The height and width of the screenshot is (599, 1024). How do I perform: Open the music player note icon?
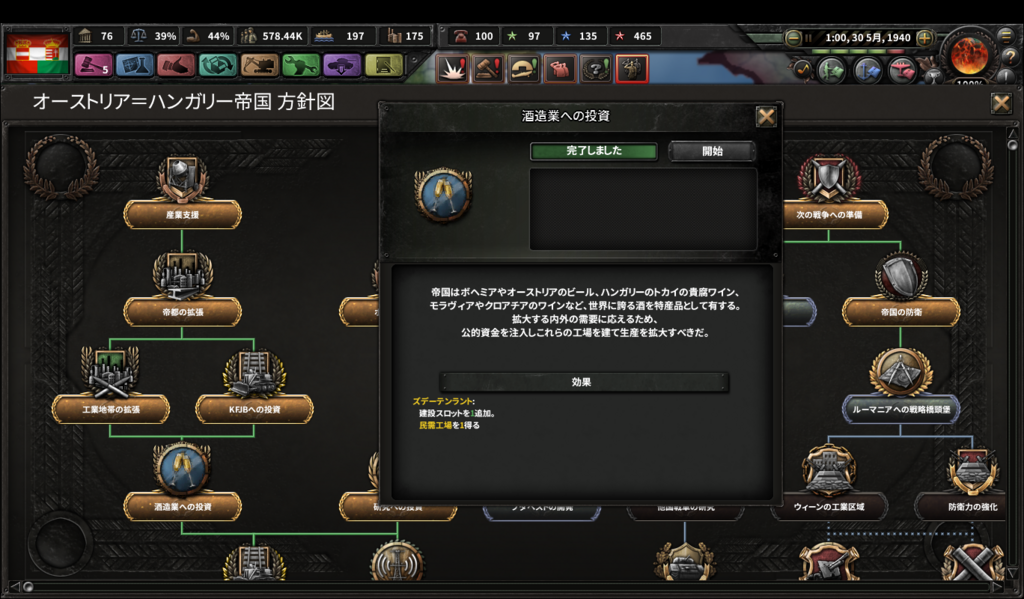(x=802, y=69)
